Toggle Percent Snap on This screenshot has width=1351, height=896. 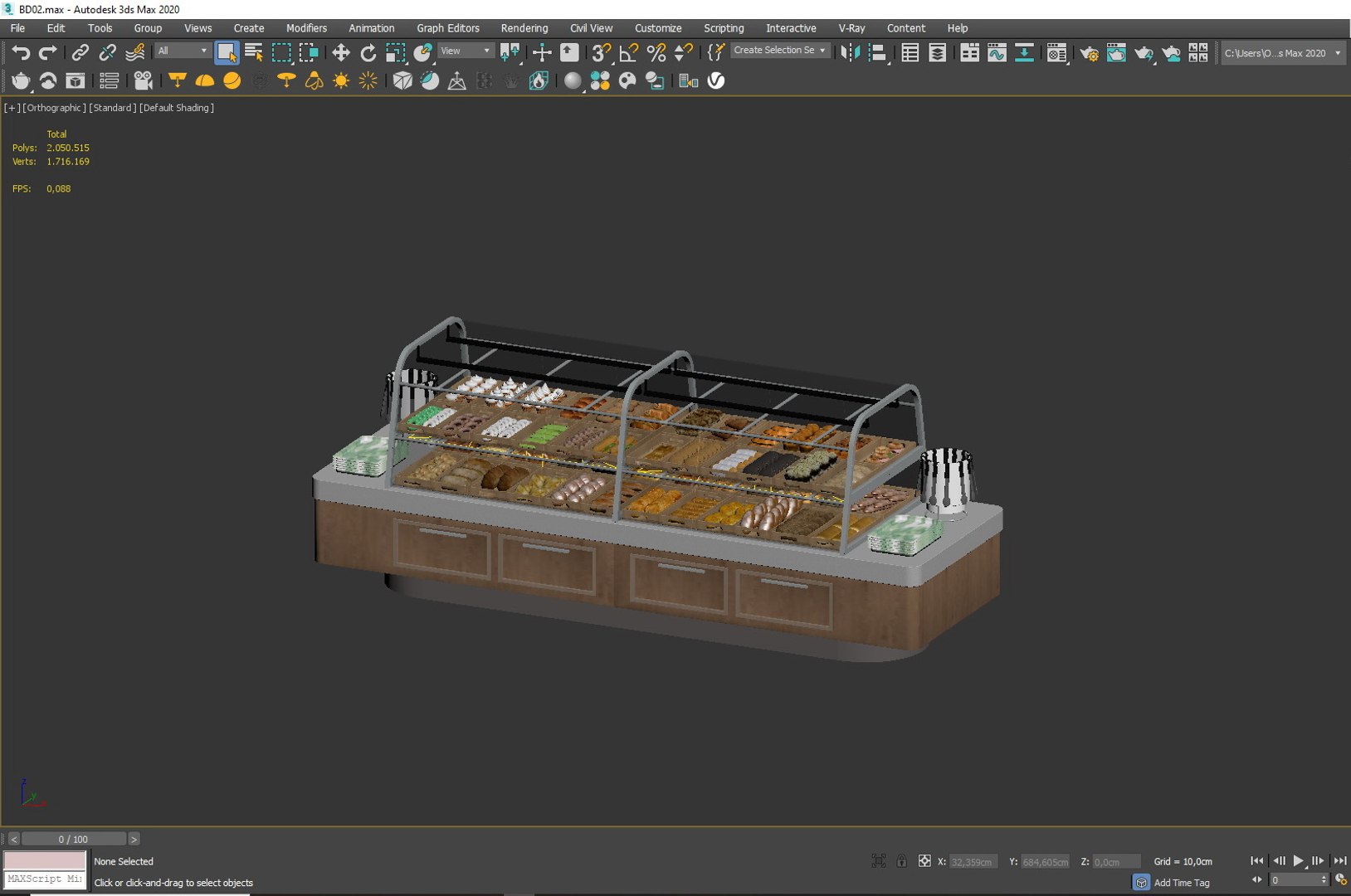tap(656, 53)
